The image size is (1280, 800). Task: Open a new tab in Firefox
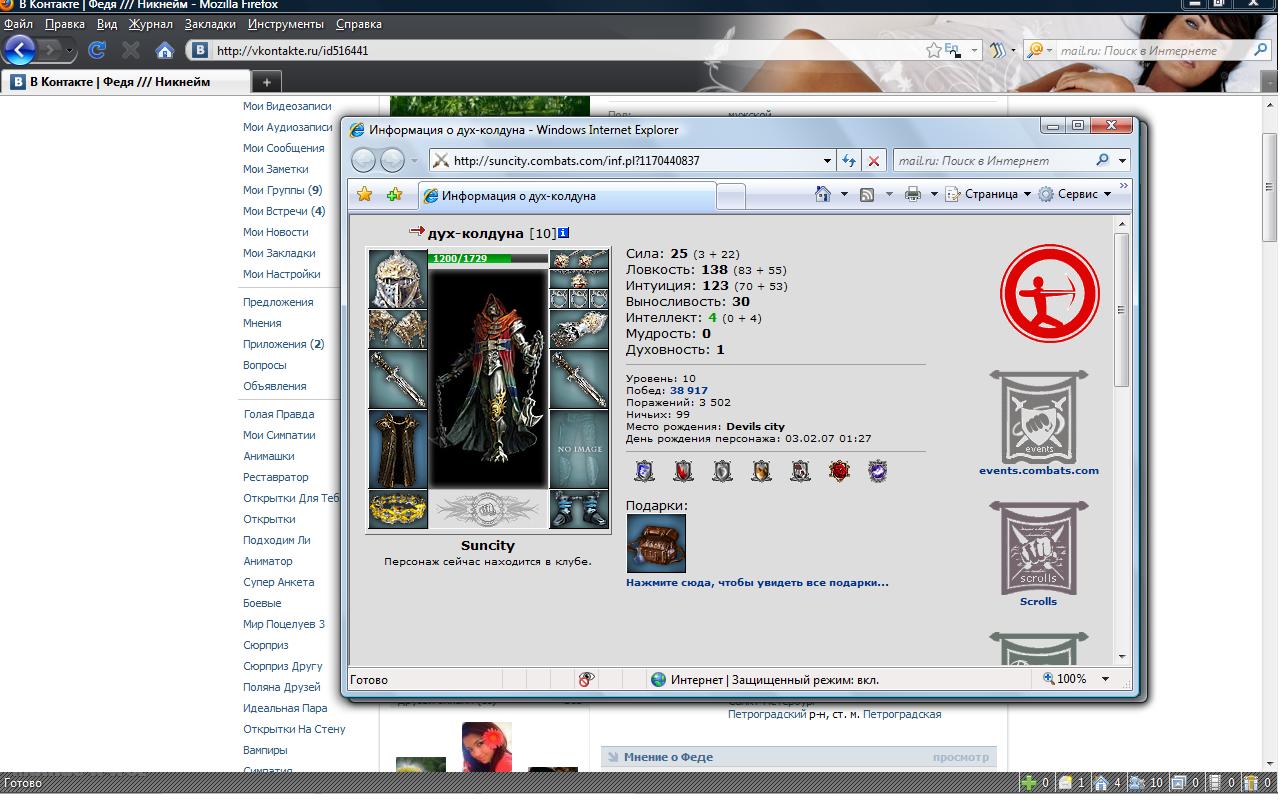tap(266, 82)
